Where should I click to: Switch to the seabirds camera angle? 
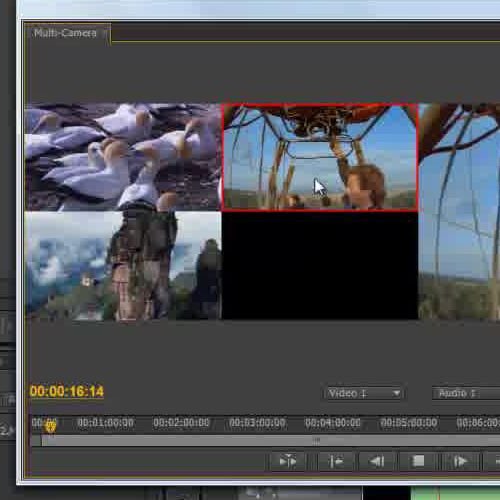click(x=123, y=157)
